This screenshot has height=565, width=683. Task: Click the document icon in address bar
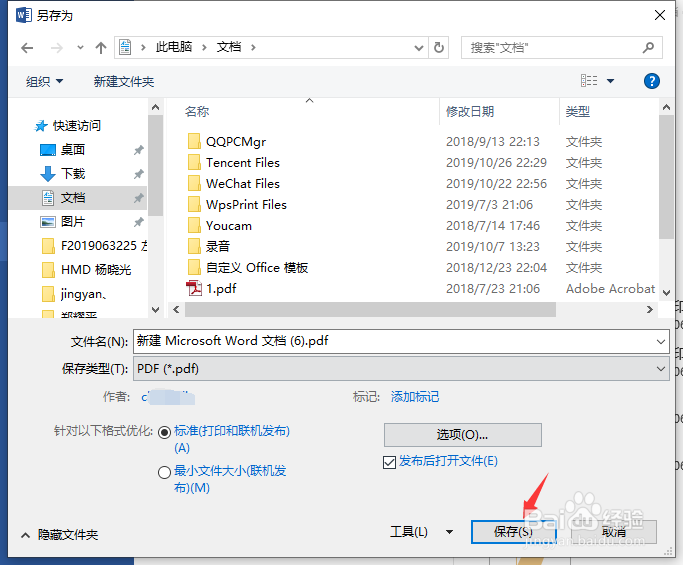point(125,47)
